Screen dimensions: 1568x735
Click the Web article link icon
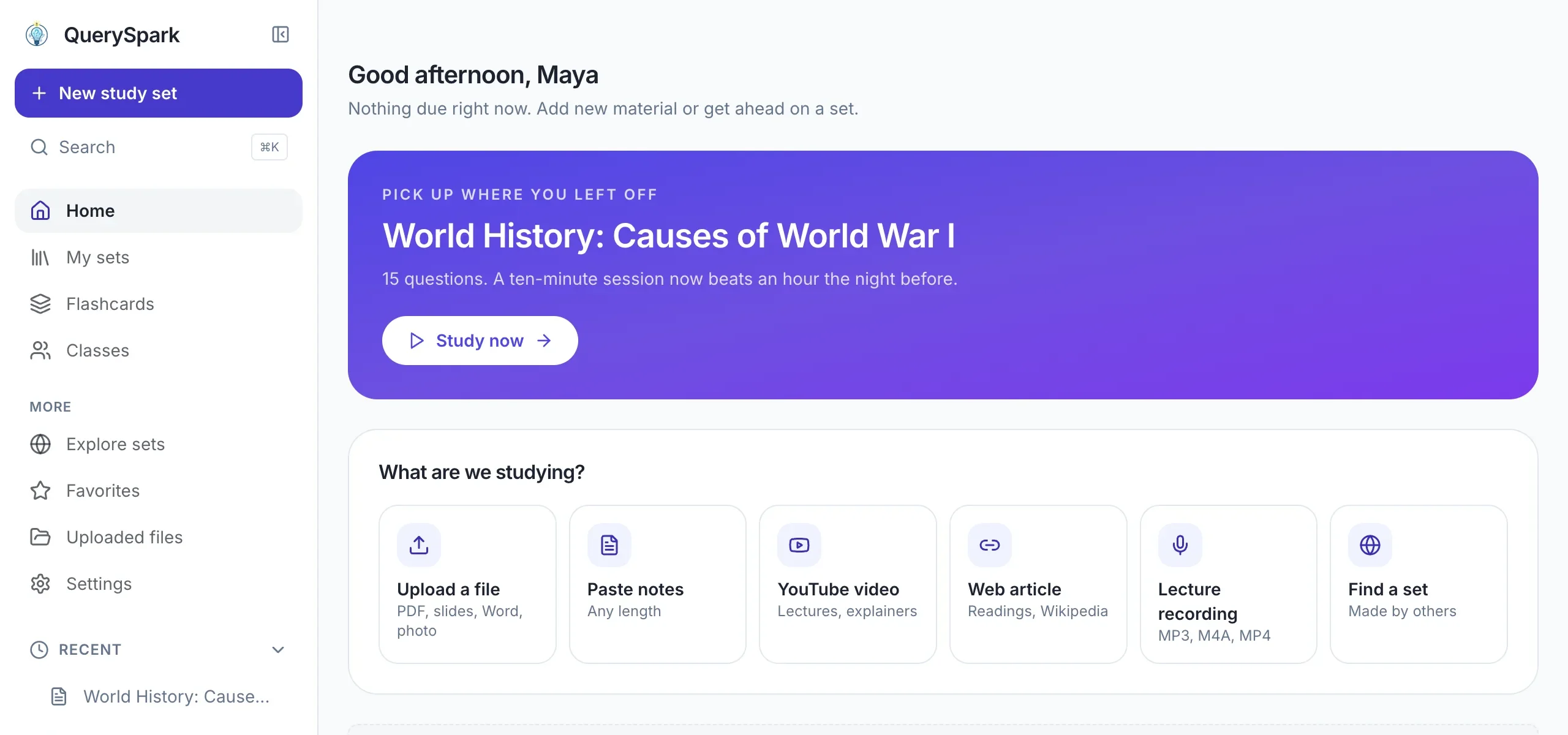[x=990, y=545]
